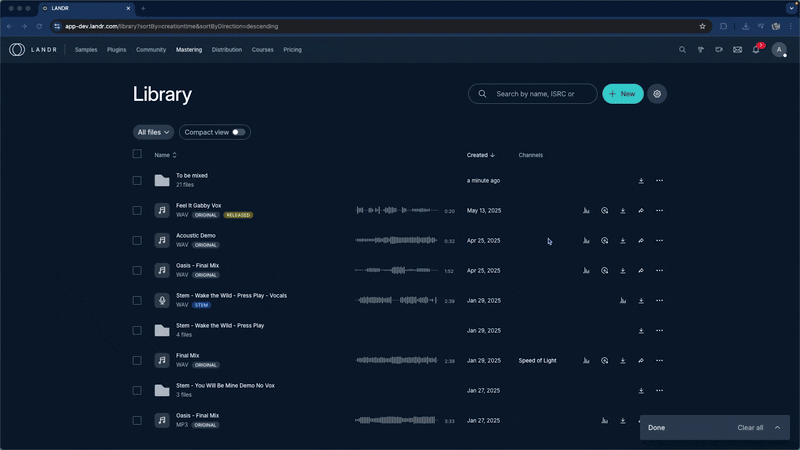The image size is (800, 450).
Task: Sort the list by Name column
Action: [165, 155]
